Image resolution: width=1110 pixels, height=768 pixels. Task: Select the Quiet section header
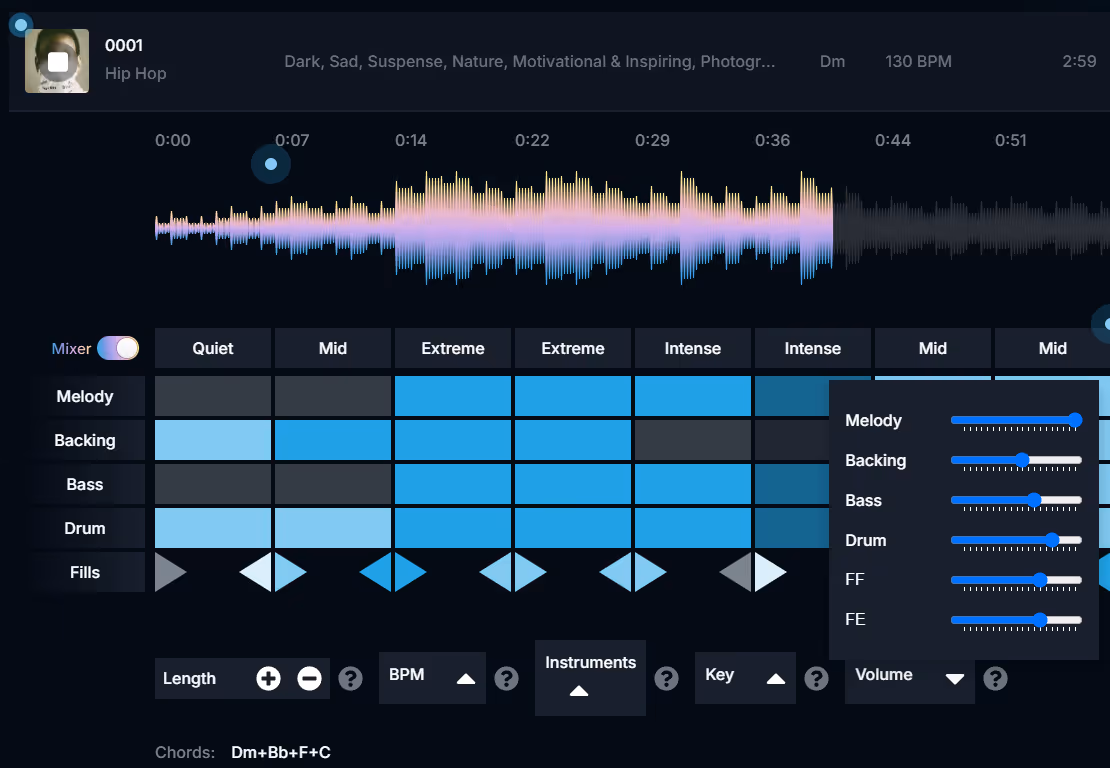pos(212,348)
